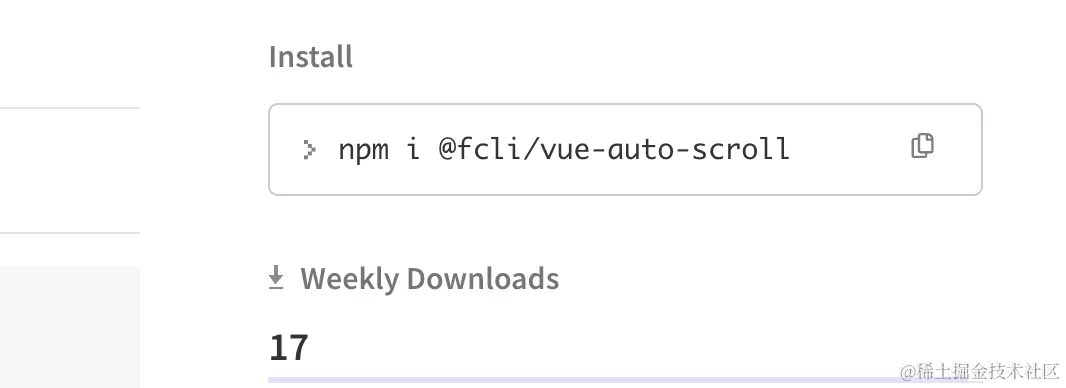Click the upper horizontal divider on the left
This screenshot has width=1066, height=388.
tap(70, 107)
